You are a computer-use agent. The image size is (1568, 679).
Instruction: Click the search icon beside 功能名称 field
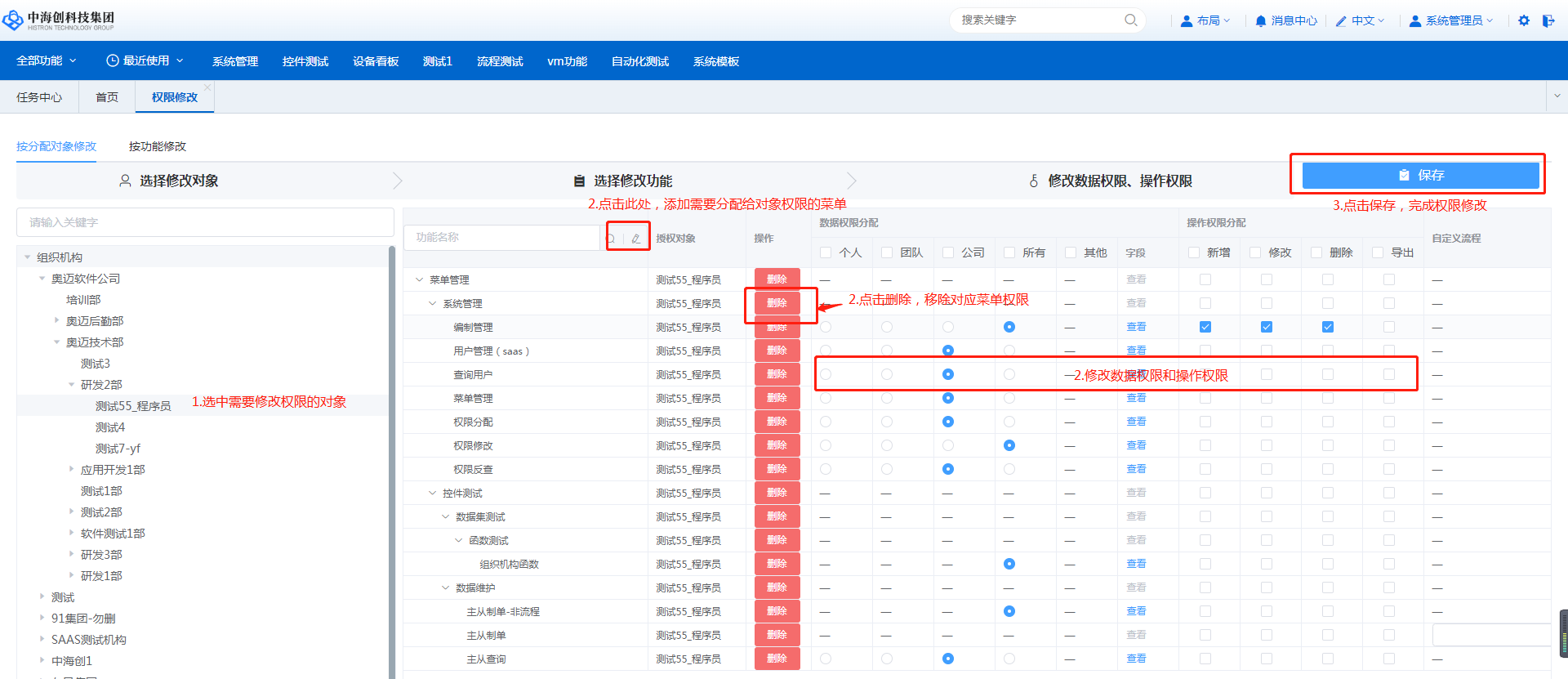(611, 239)
